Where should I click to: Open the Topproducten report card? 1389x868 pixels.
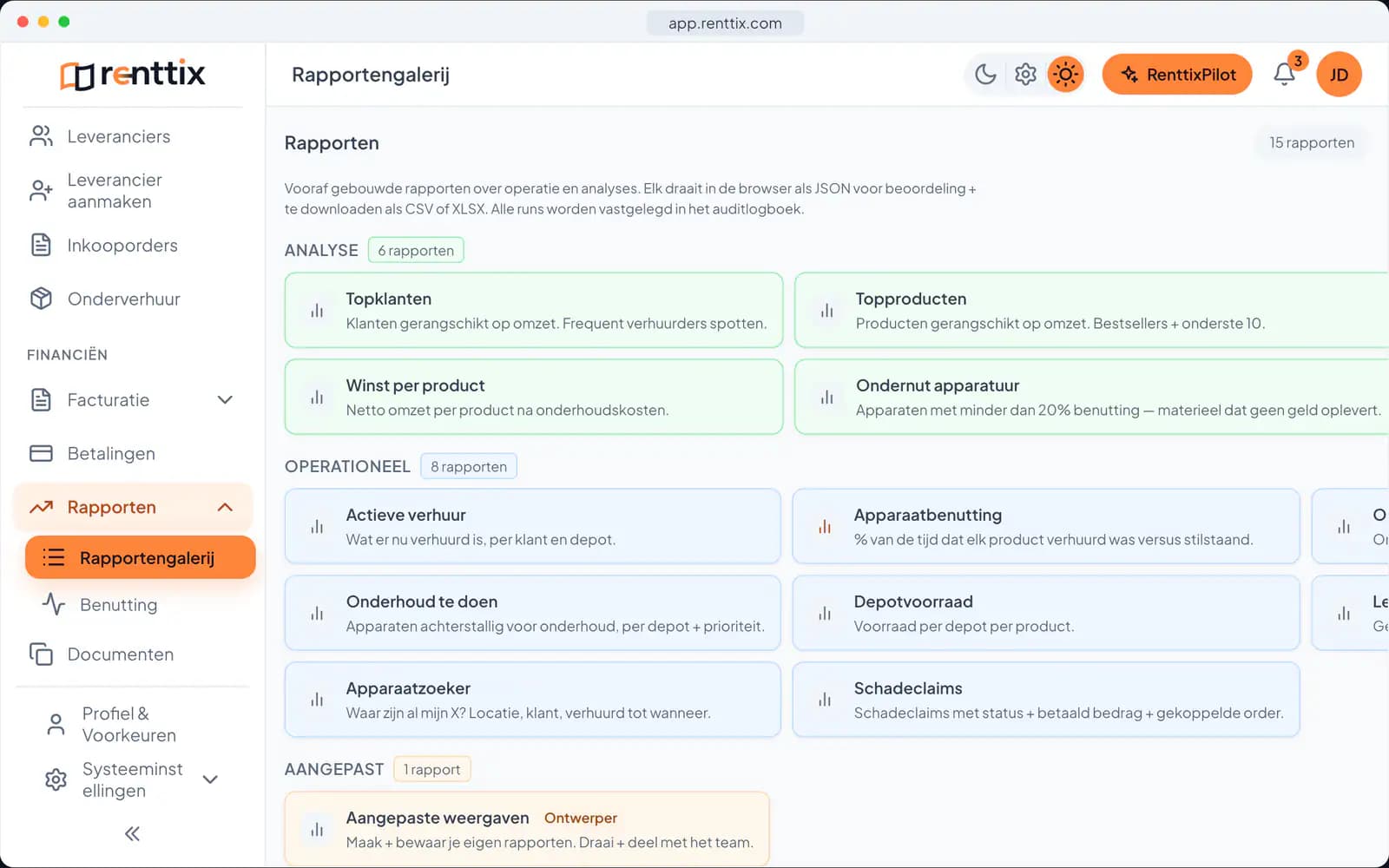1091,310
